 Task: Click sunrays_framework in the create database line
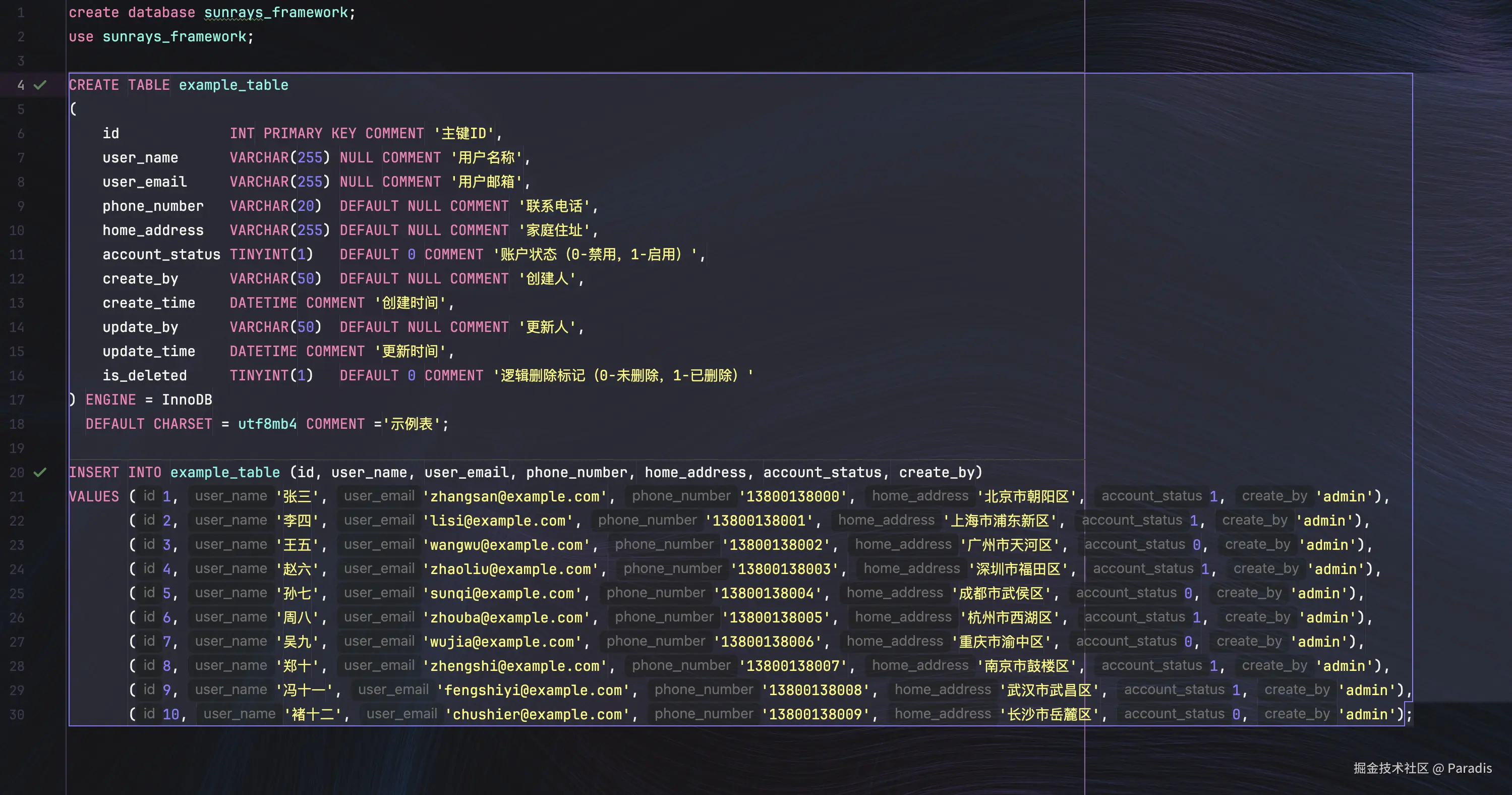pyautogui.click(x=275, y=12)
